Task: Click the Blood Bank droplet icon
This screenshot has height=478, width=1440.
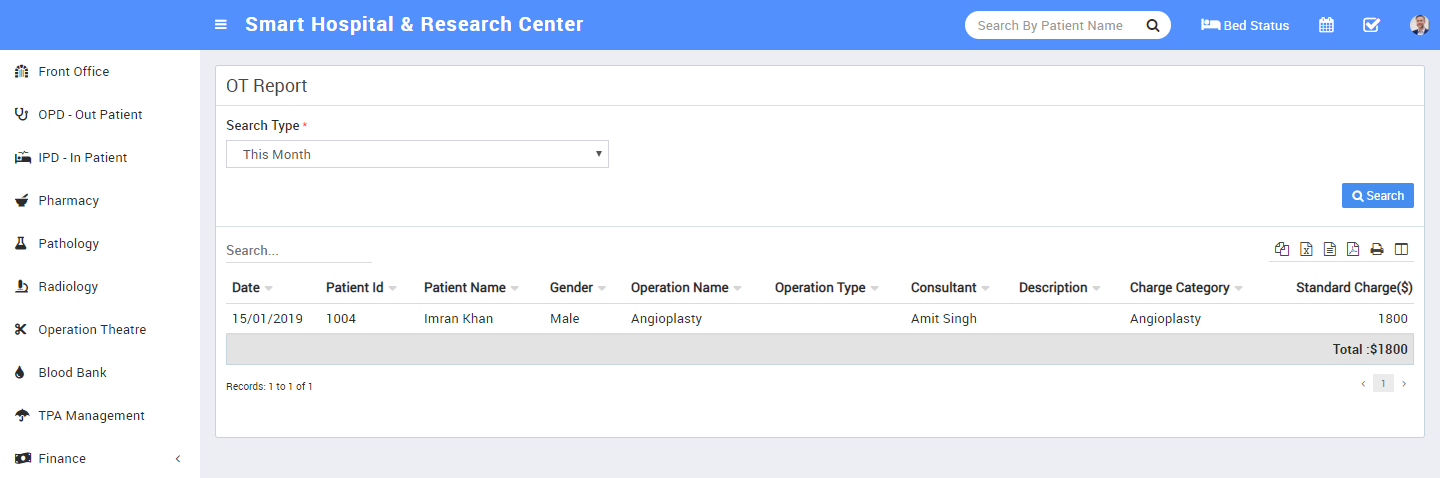Action: [x=20, y=373]
